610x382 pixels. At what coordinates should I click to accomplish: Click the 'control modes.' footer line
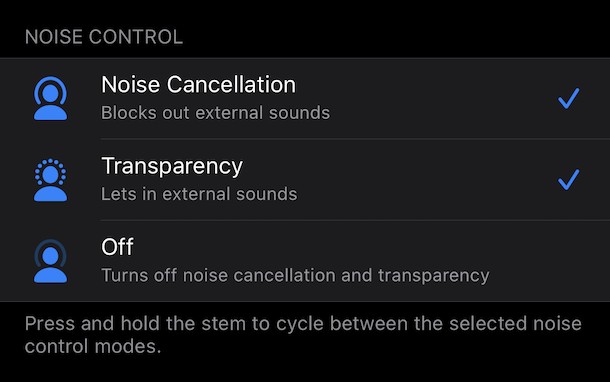click(x=93, y=346)
